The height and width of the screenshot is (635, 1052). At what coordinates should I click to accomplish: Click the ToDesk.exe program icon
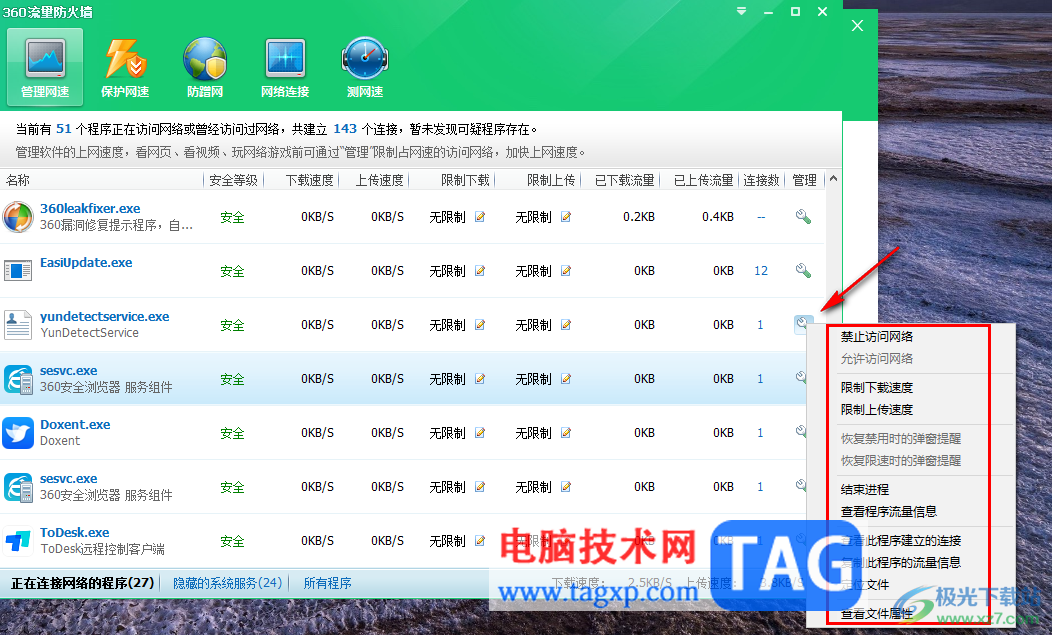click(x=17, y=540)
